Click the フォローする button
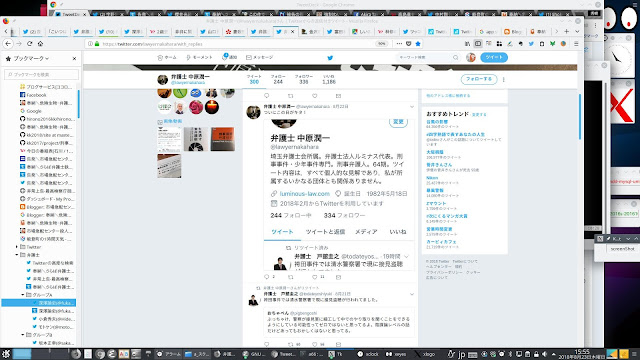The image size is (640, 360). (479, 79)
